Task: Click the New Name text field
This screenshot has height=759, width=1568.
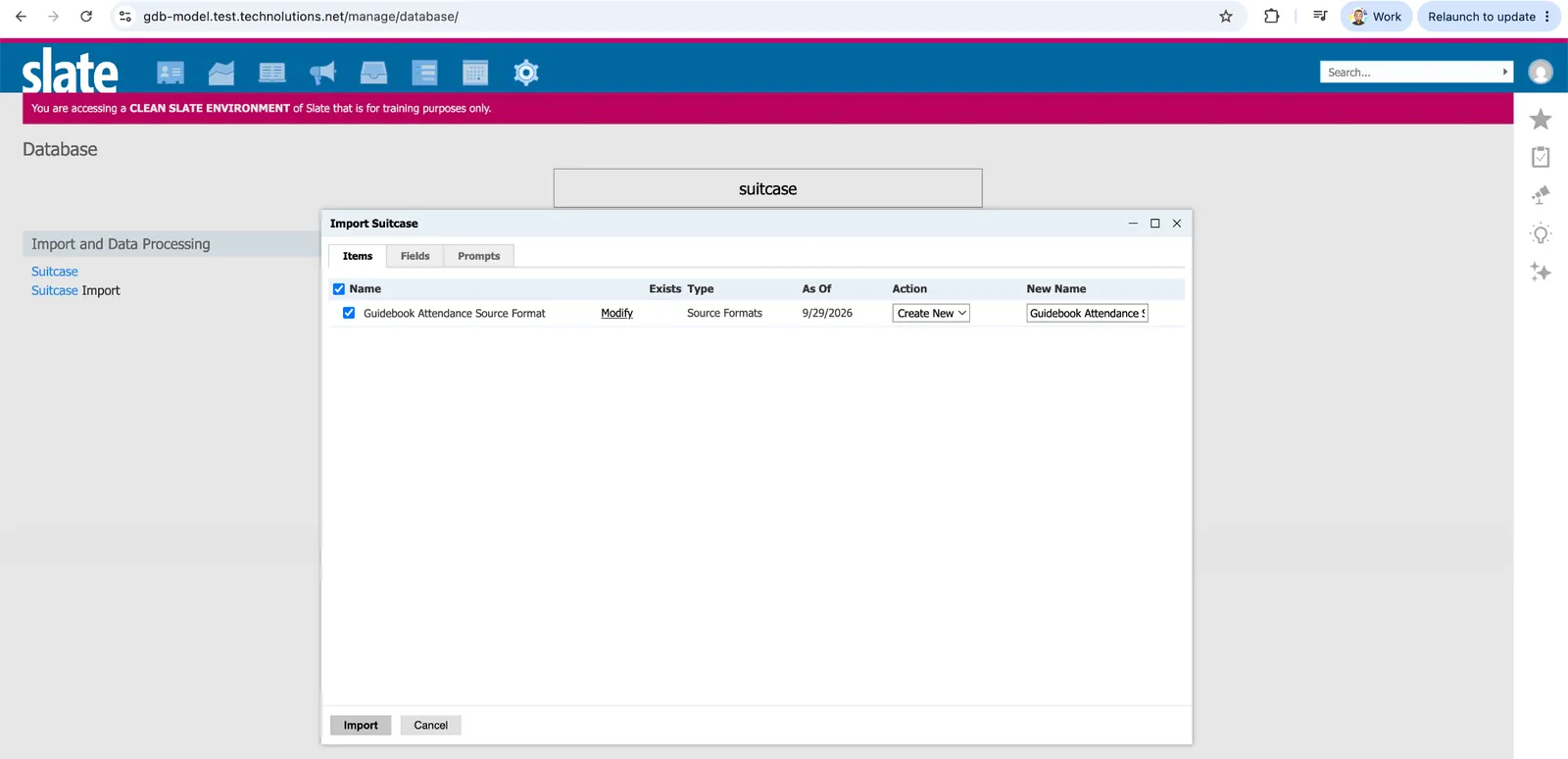Action: pos(1088,313)
